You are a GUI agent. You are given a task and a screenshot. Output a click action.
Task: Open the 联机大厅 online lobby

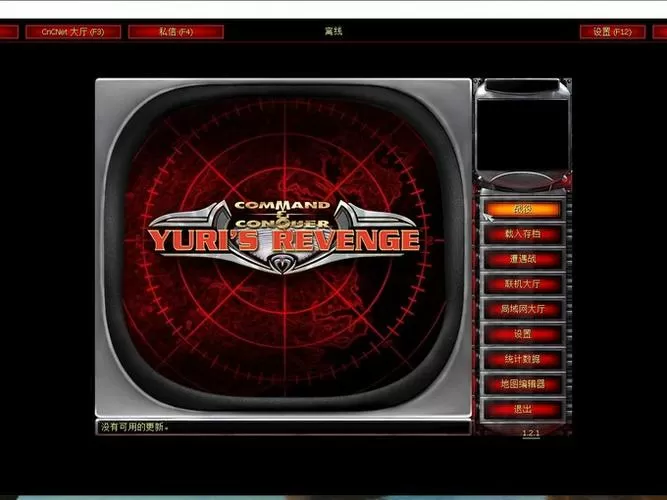tap(523, 284)
